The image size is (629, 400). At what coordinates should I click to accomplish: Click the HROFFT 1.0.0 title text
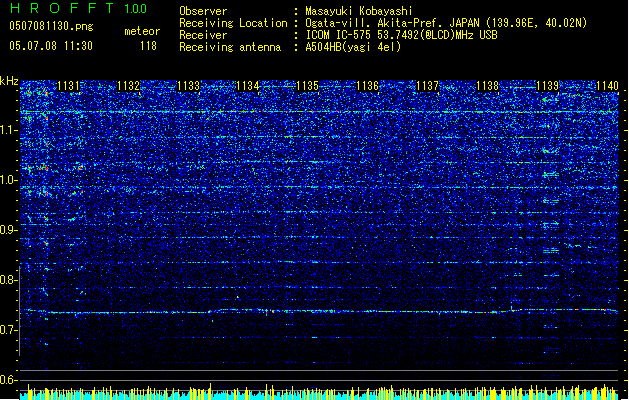[x=79, y=8]
